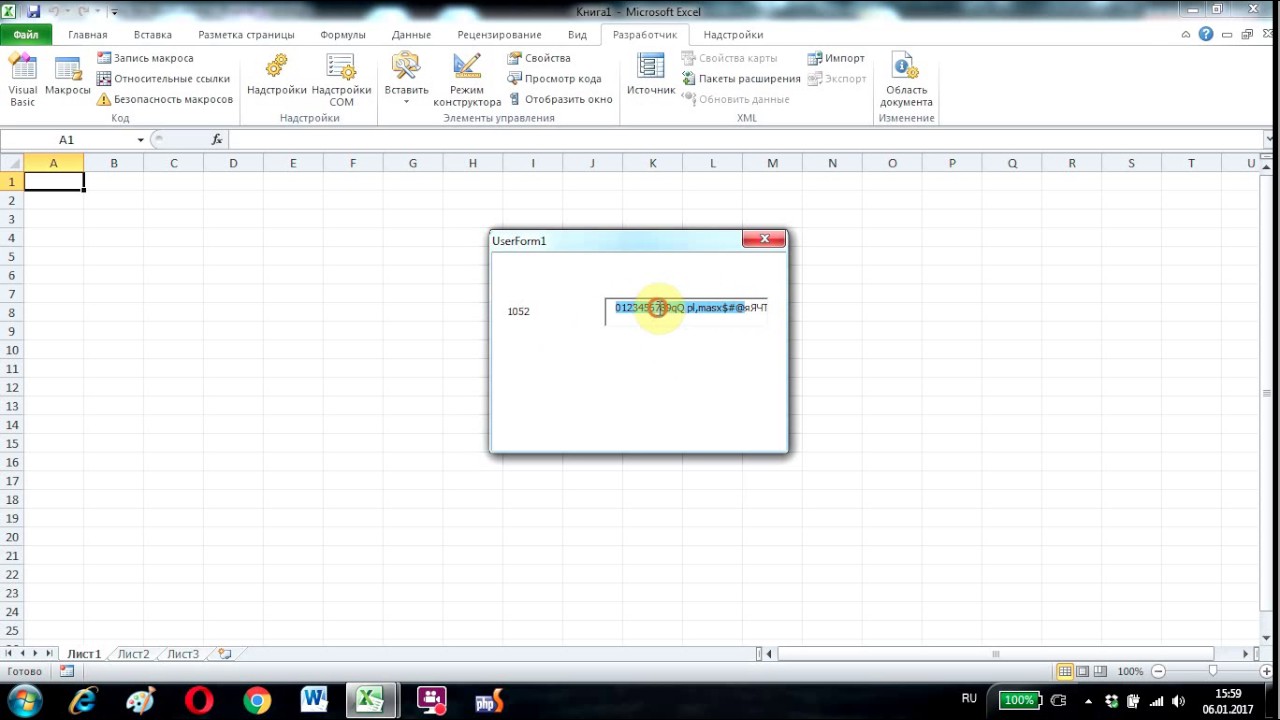Switch to Разметка страницы tab
This screenshot has height=720, width=1280.
246,34
